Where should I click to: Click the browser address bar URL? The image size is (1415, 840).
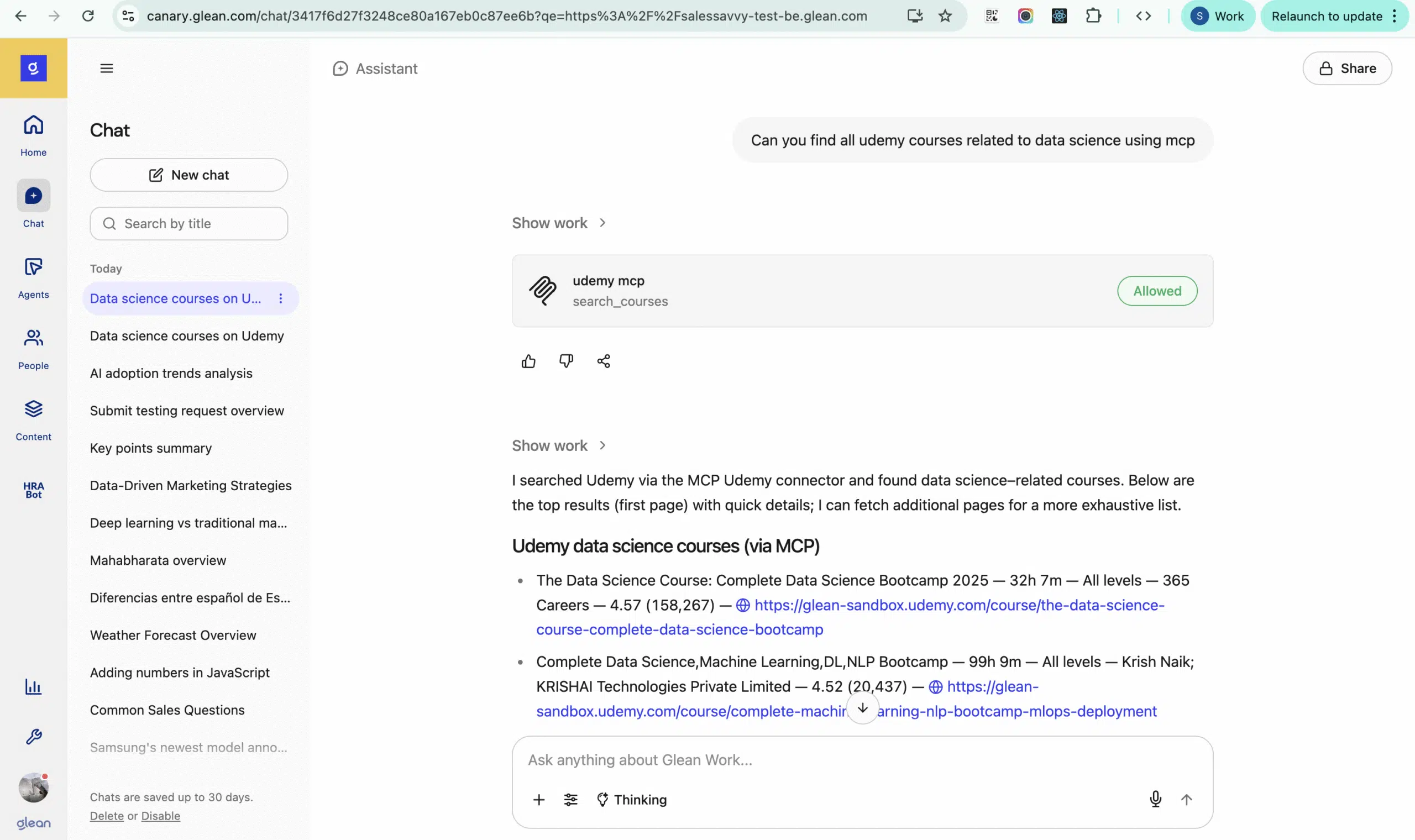pos(506,16)
